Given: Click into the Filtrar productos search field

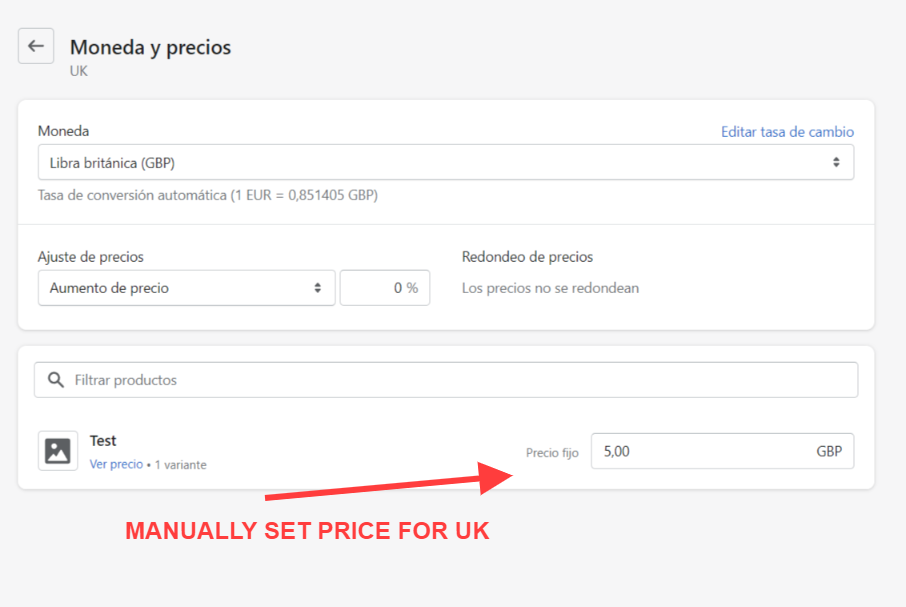Looking at the screenshot, I should tap(460, 380).
